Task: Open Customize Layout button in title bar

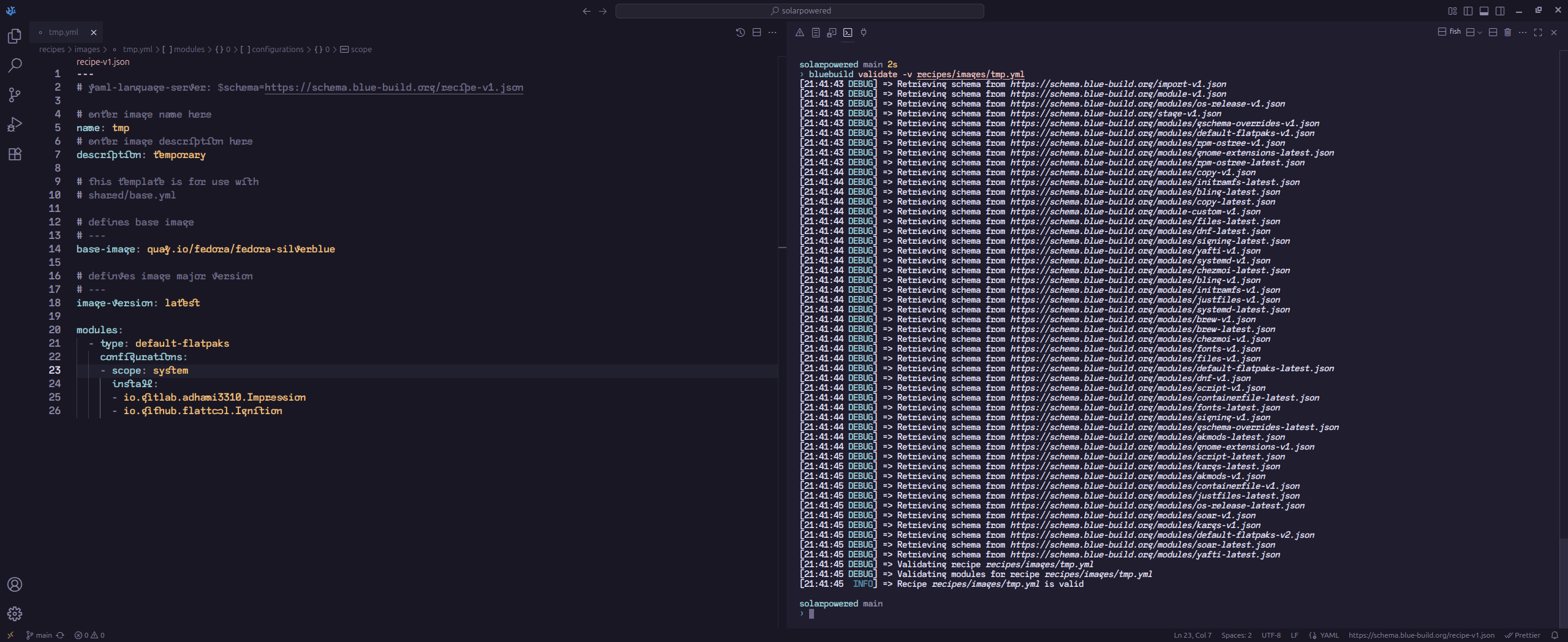Action: pos(1452,11)
